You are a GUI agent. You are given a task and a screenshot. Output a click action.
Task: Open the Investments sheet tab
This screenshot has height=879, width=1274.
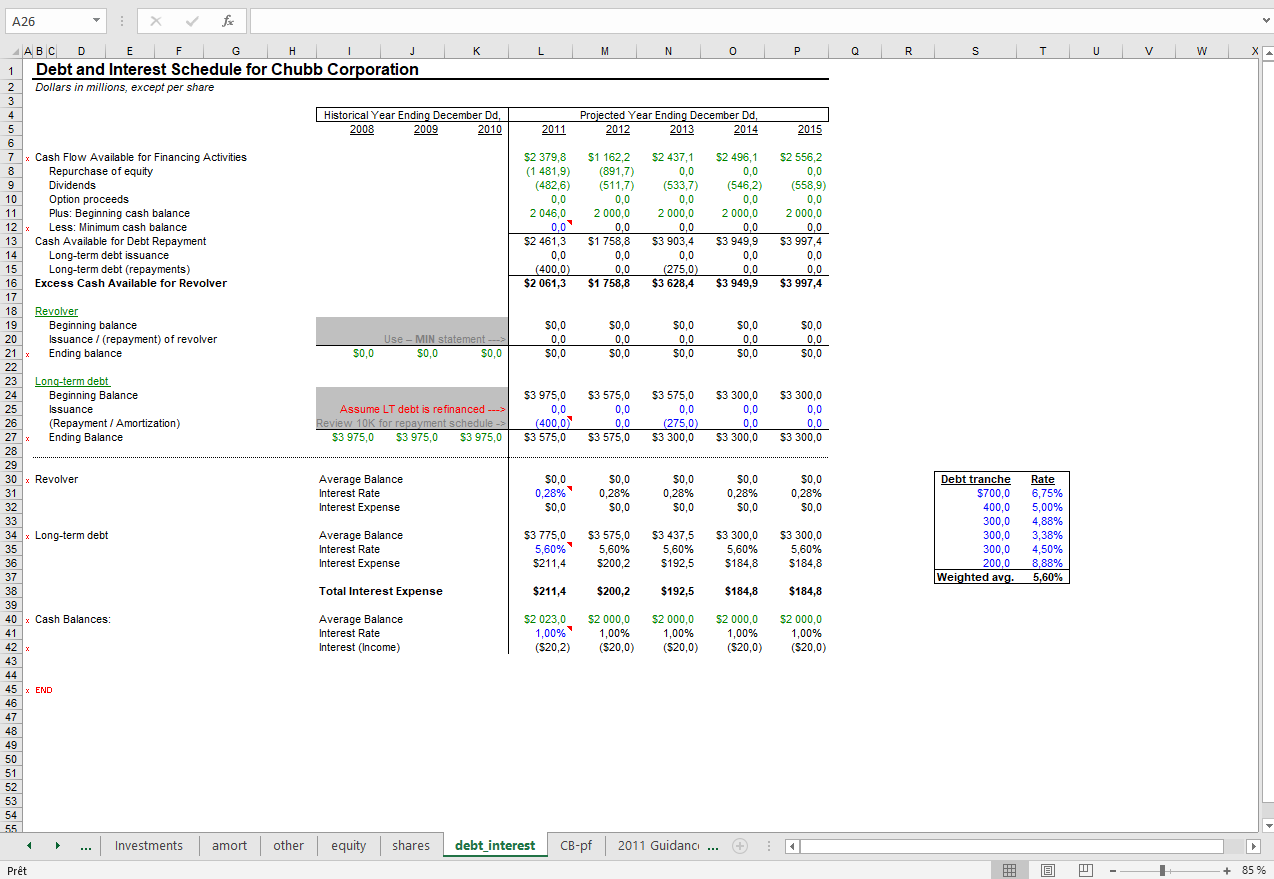149,846
